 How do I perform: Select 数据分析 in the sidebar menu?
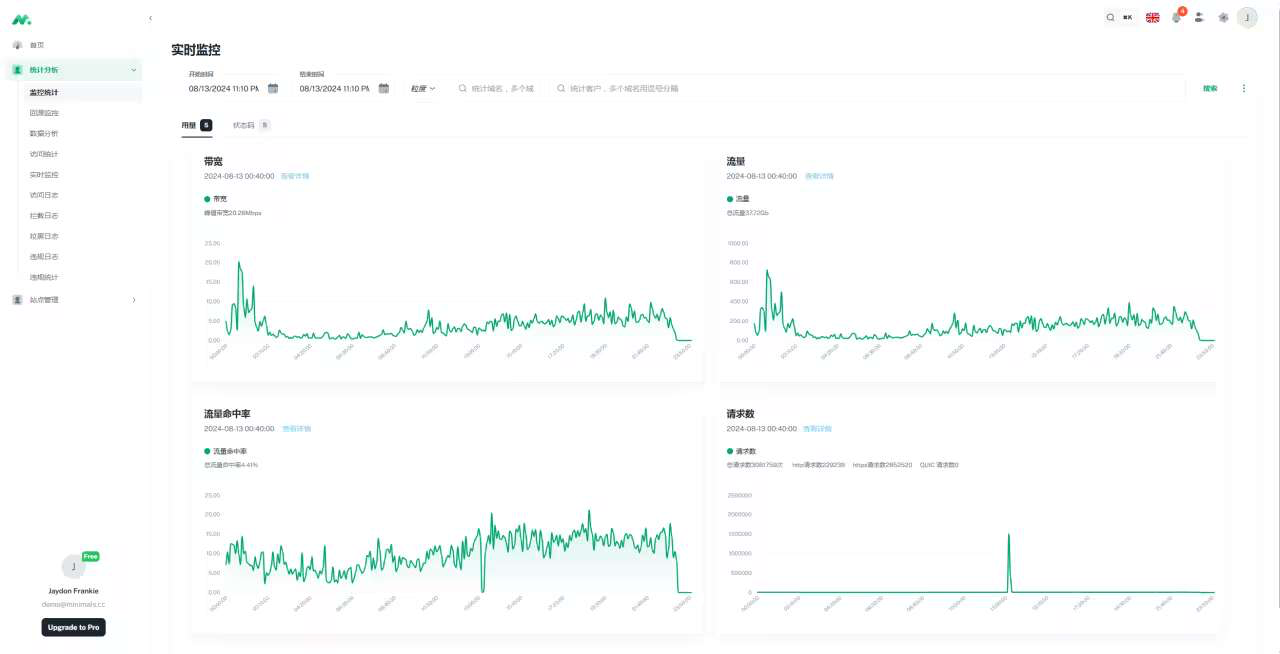(x=44, y=134)
